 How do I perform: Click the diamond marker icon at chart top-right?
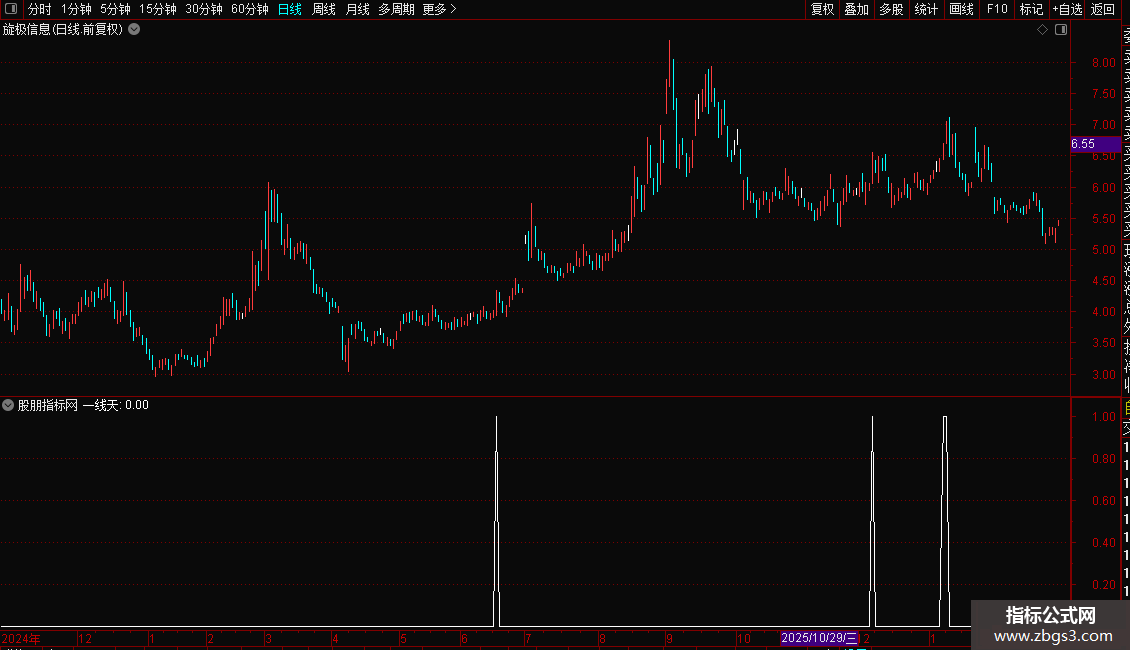pyautogui.click(x=1042, y=30)
